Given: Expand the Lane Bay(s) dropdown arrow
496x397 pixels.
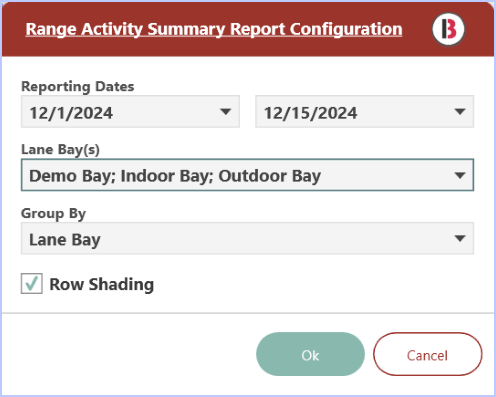Looking at the screenshot, I should (x=460, y=175).
